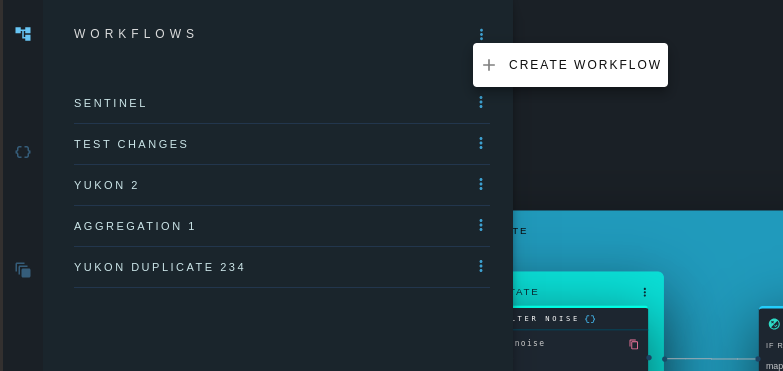
Task: Select the Aggregation 1 workflow
Action: pos(282,226)
